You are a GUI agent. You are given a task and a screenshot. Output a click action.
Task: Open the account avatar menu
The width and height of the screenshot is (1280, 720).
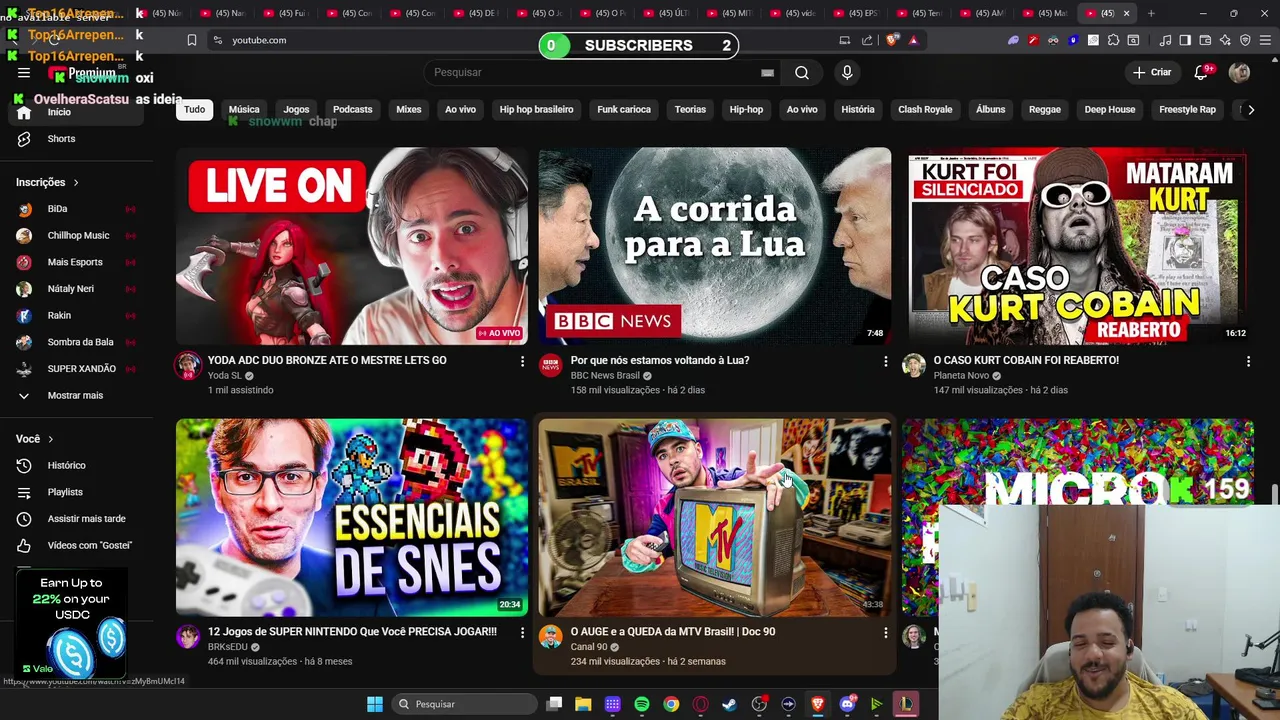1239,72
